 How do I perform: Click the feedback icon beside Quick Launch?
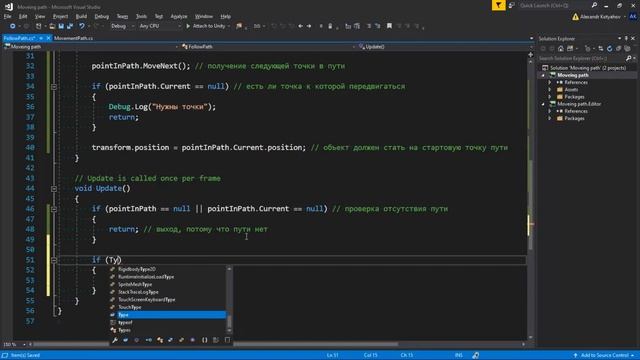(x=511, y=5)
